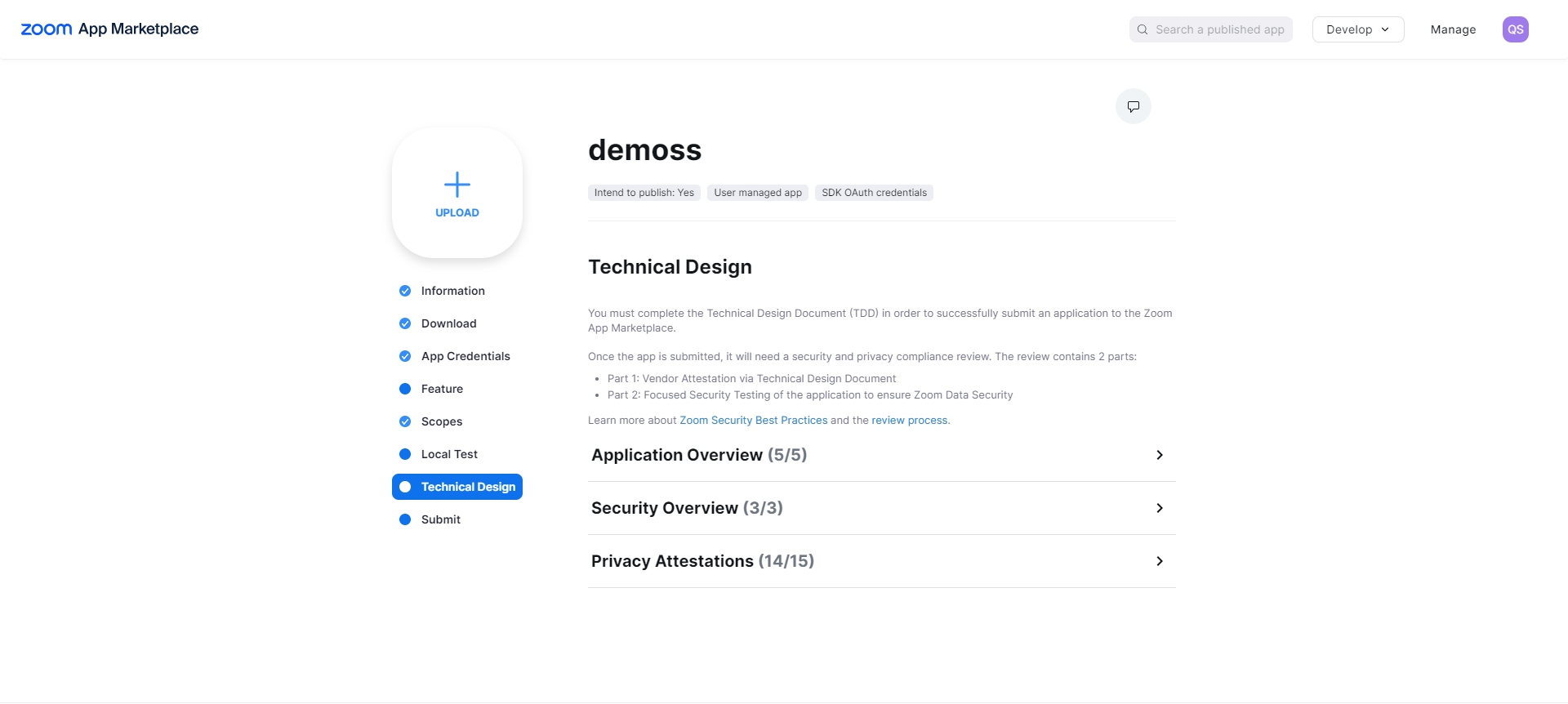Screen dimensions: 1568x704
Task: Click the Information step checkmark icon
Action: [405, 291]
